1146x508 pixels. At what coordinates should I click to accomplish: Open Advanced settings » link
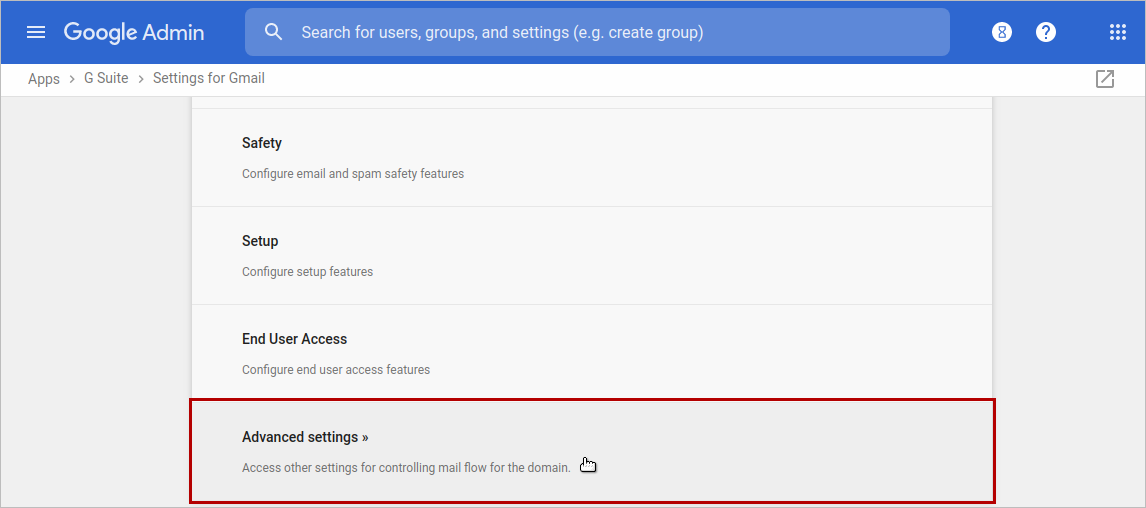(305, 437)
